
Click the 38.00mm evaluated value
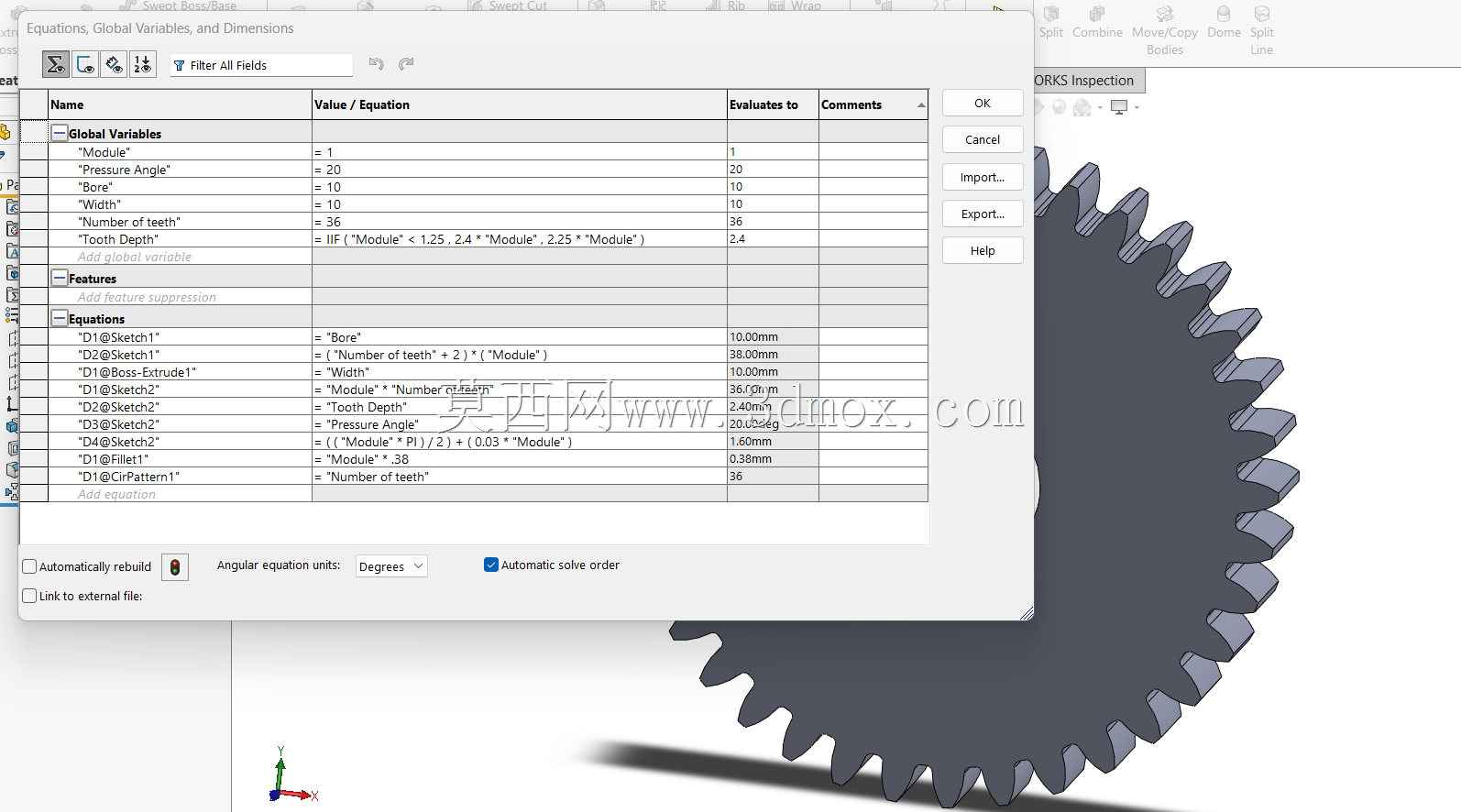(x=754, y=355)
